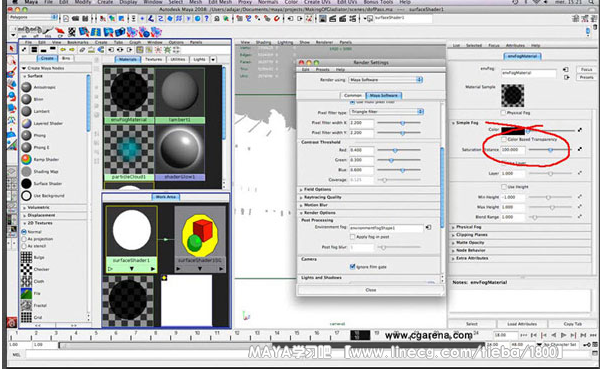The image size is (600, 369).
Task: Enable Apply fog in post checkbox
Action: click(x=352, y=237)
